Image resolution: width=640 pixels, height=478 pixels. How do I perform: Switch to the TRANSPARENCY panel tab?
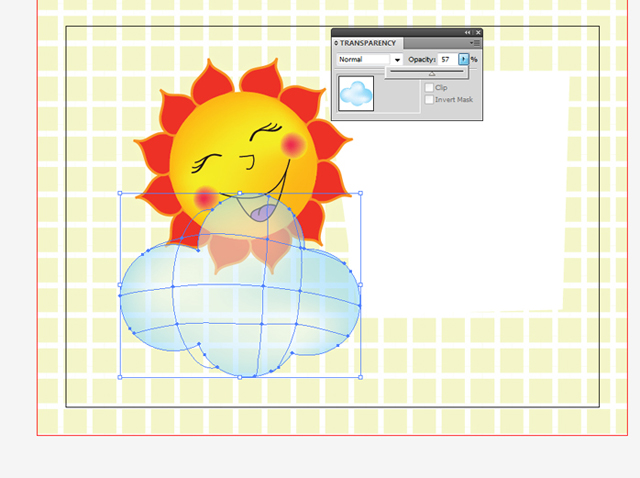point(368,43)
